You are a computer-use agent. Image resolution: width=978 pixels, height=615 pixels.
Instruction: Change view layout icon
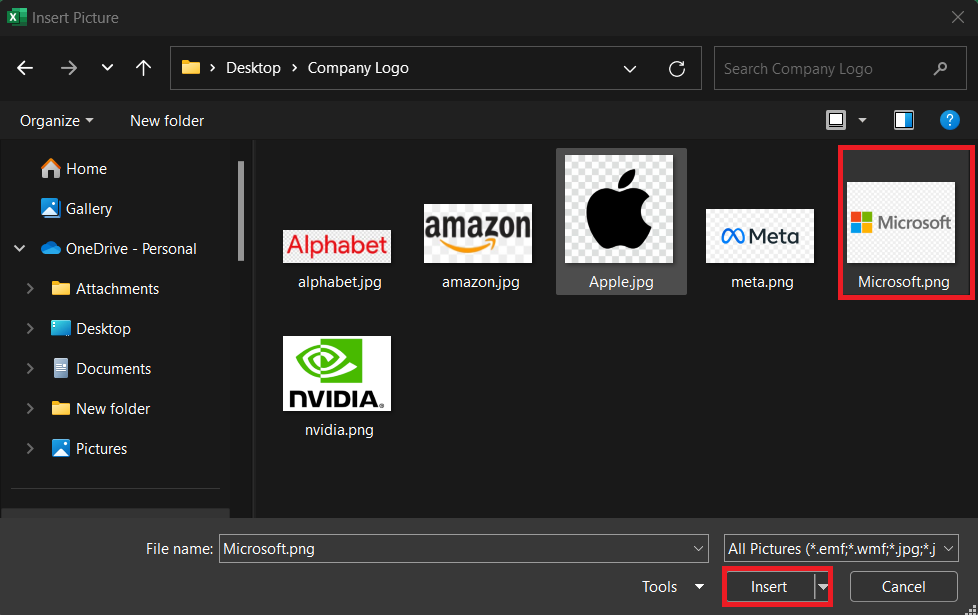tap(836, 120)
